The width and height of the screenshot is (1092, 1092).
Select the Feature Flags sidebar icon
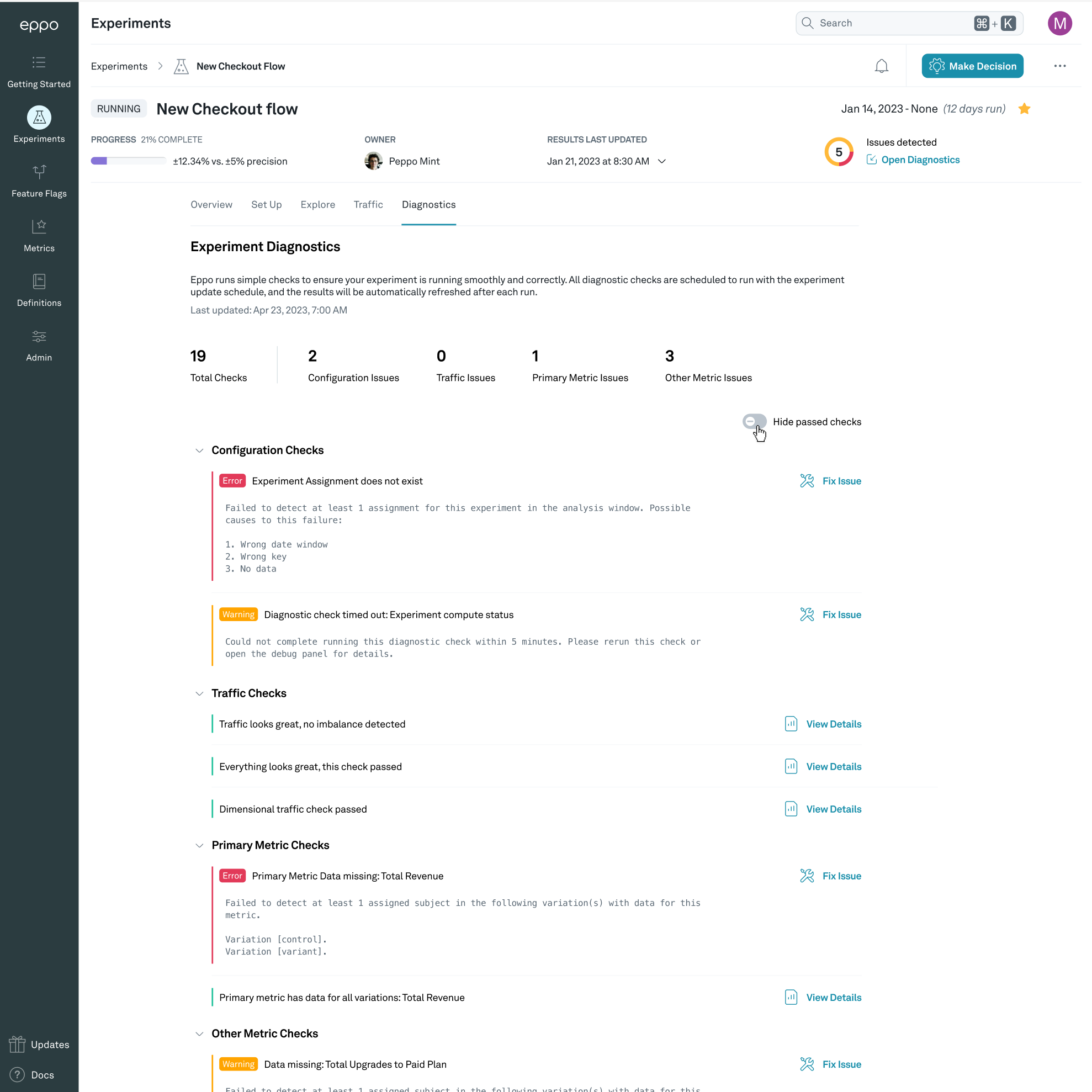(x=39, y=172)
